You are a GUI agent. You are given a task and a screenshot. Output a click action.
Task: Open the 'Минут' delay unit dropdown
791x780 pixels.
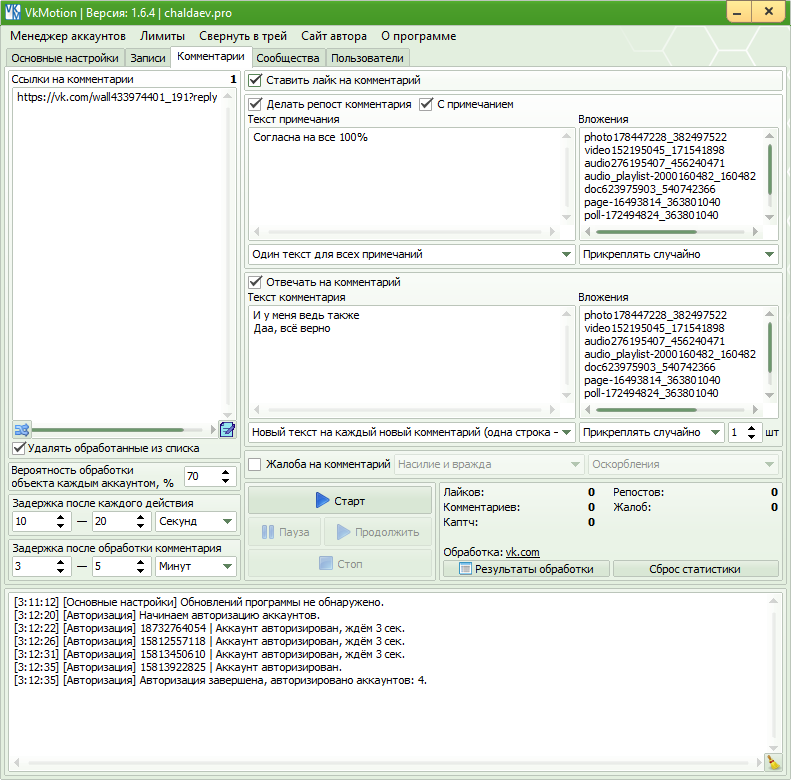[195, 567]
